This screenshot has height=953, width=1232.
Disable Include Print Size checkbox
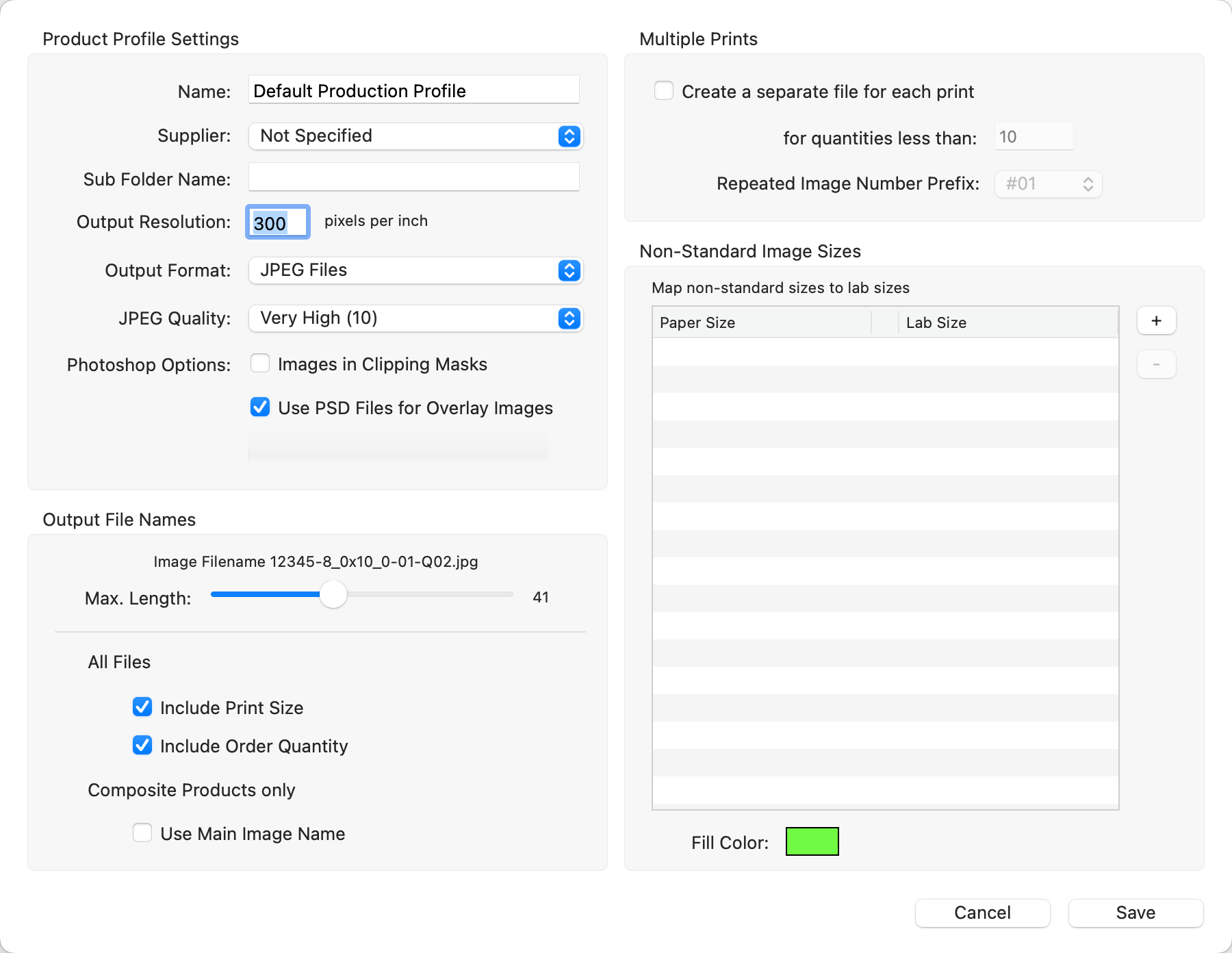pos(142,707)
